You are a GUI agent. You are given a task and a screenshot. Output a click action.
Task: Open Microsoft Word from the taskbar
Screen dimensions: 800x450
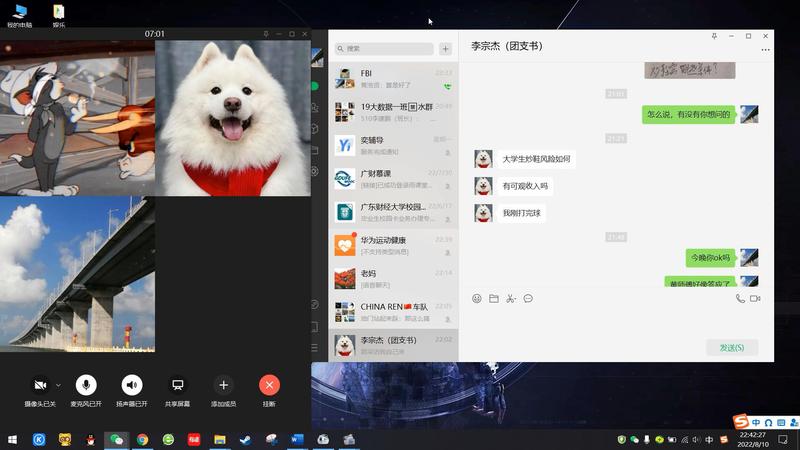point(297,439)
